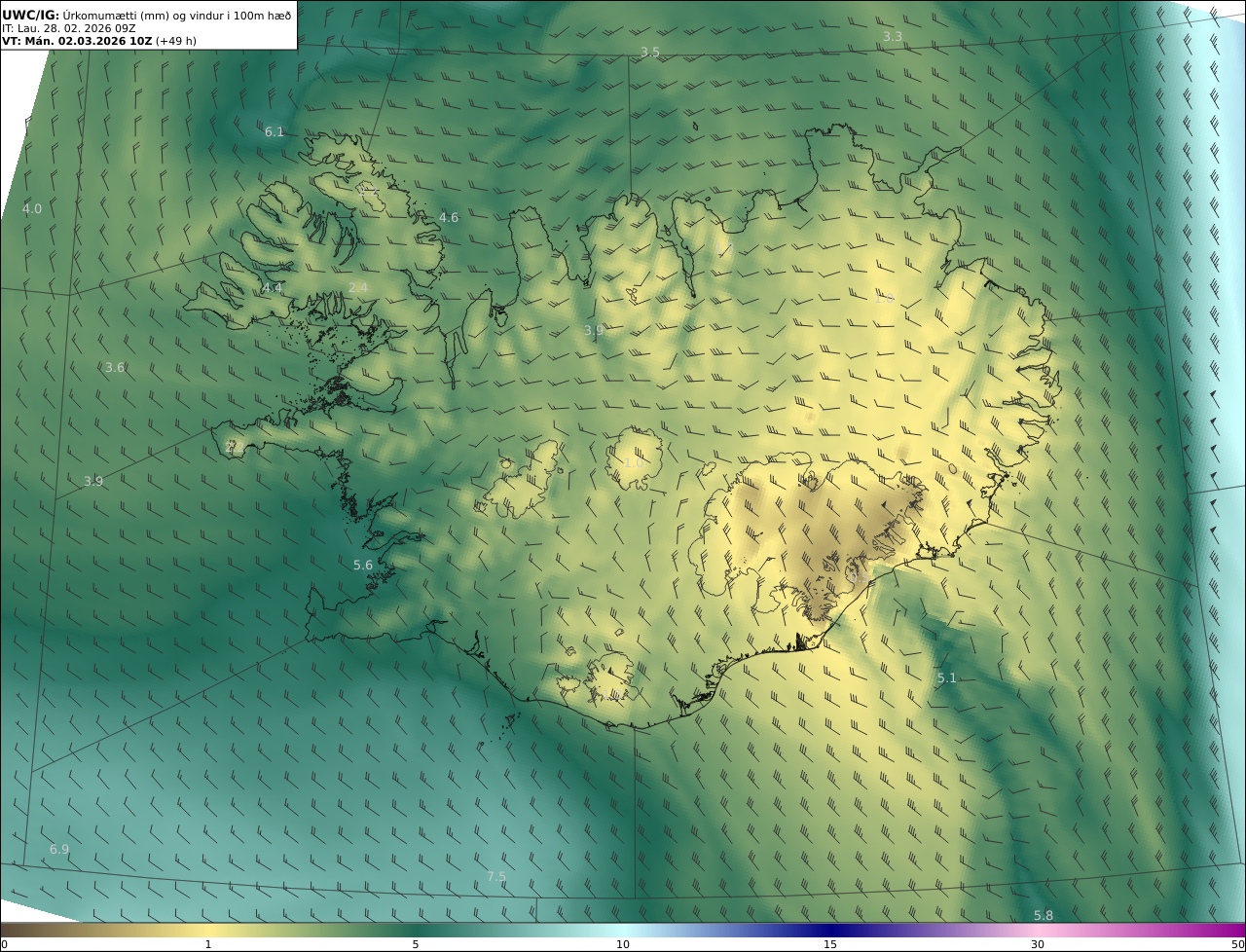Click the 7.5 value label
Viewport: 1246px width, 952px height.
(496, 877)
